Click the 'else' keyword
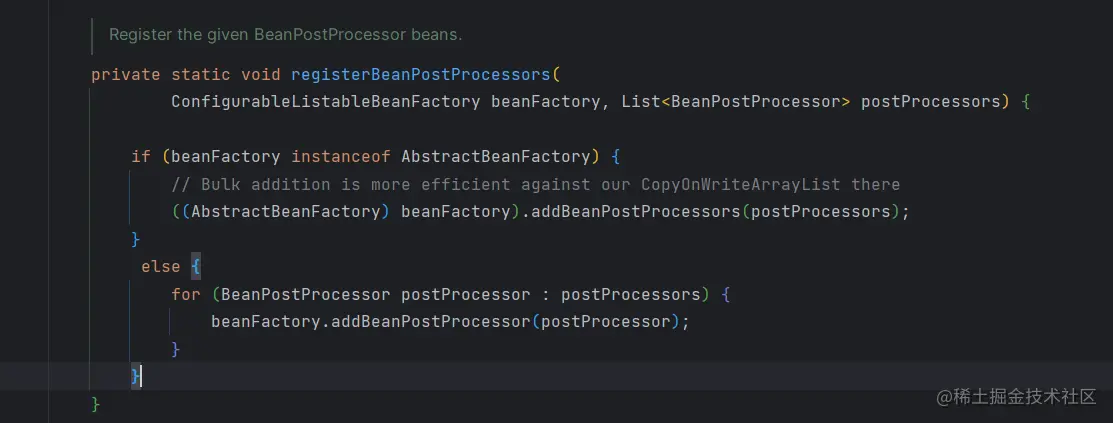This screenshot has width=1113, height=423. click(x=161, y=267)
